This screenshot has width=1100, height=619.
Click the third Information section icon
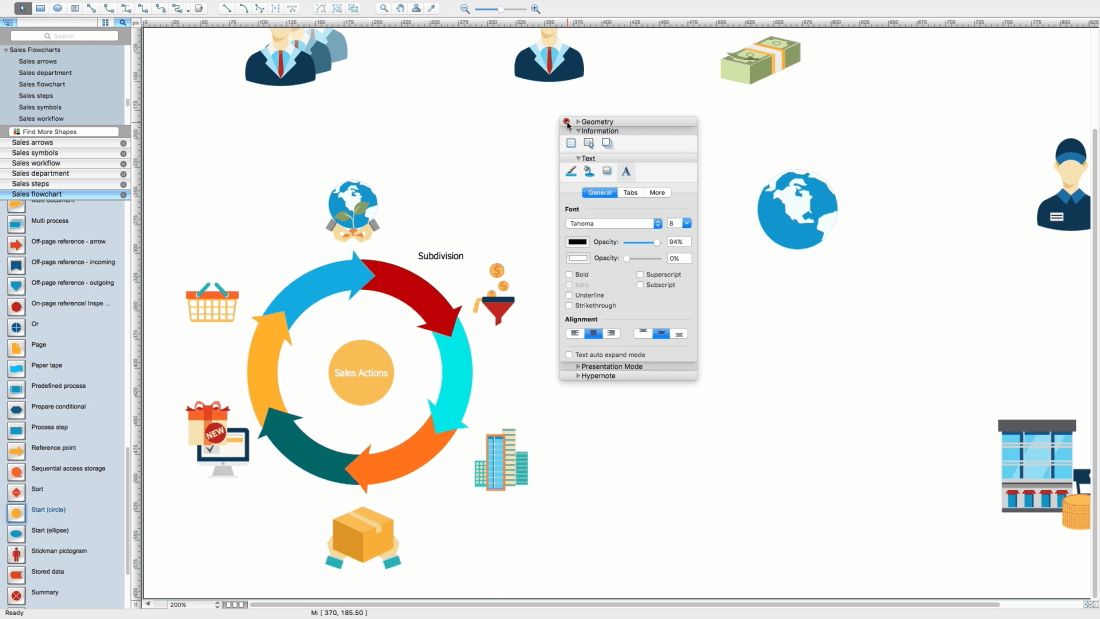(607, 143)
